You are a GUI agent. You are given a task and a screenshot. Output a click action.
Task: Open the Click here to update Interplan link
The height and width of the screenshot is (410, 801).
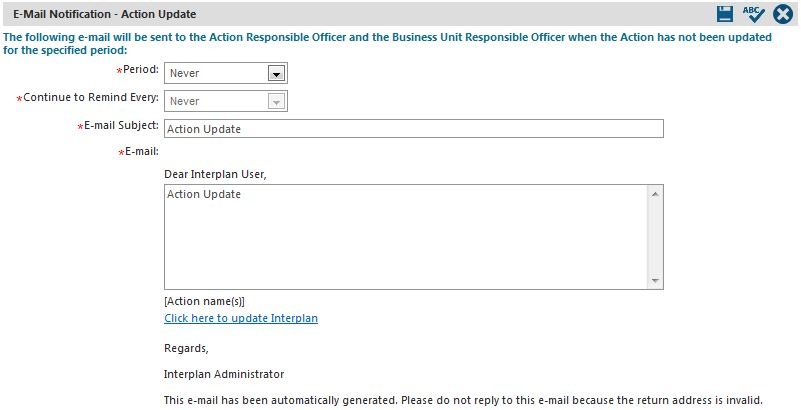click(241, 318)
